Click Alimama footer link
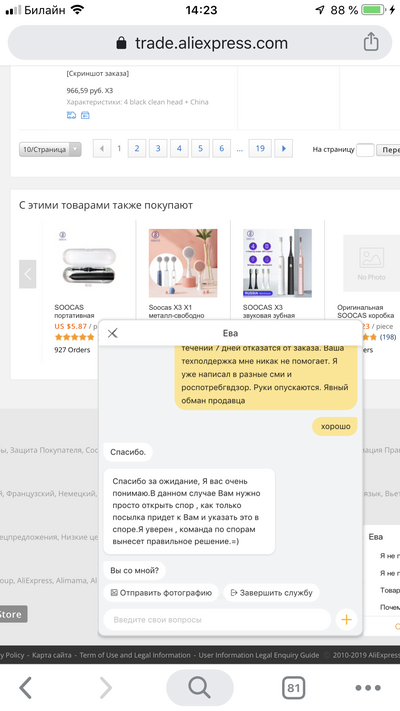 click(72, 580)
